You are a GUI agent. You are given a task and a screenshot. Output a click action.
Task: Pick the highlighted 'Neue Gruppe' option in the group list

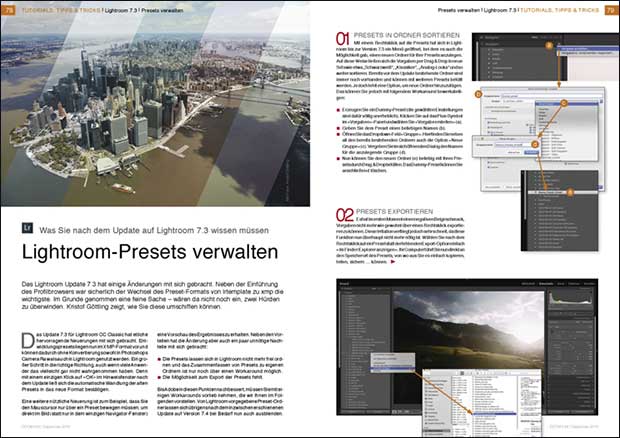coord(567,104)
